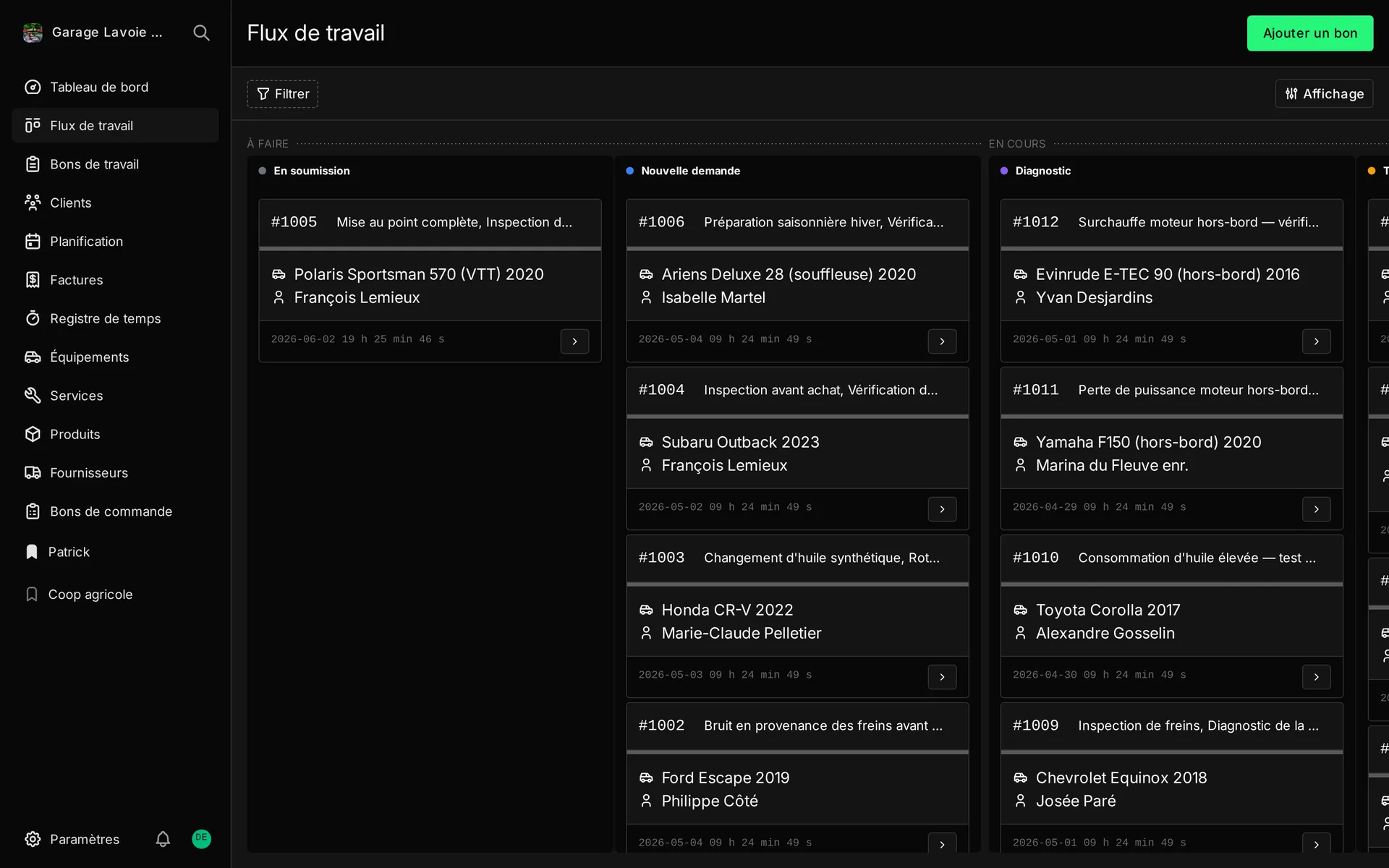Open work order #1011 with its arrow button
This screenshot has width=1389, height=868.
click(x=1316, y=509)
